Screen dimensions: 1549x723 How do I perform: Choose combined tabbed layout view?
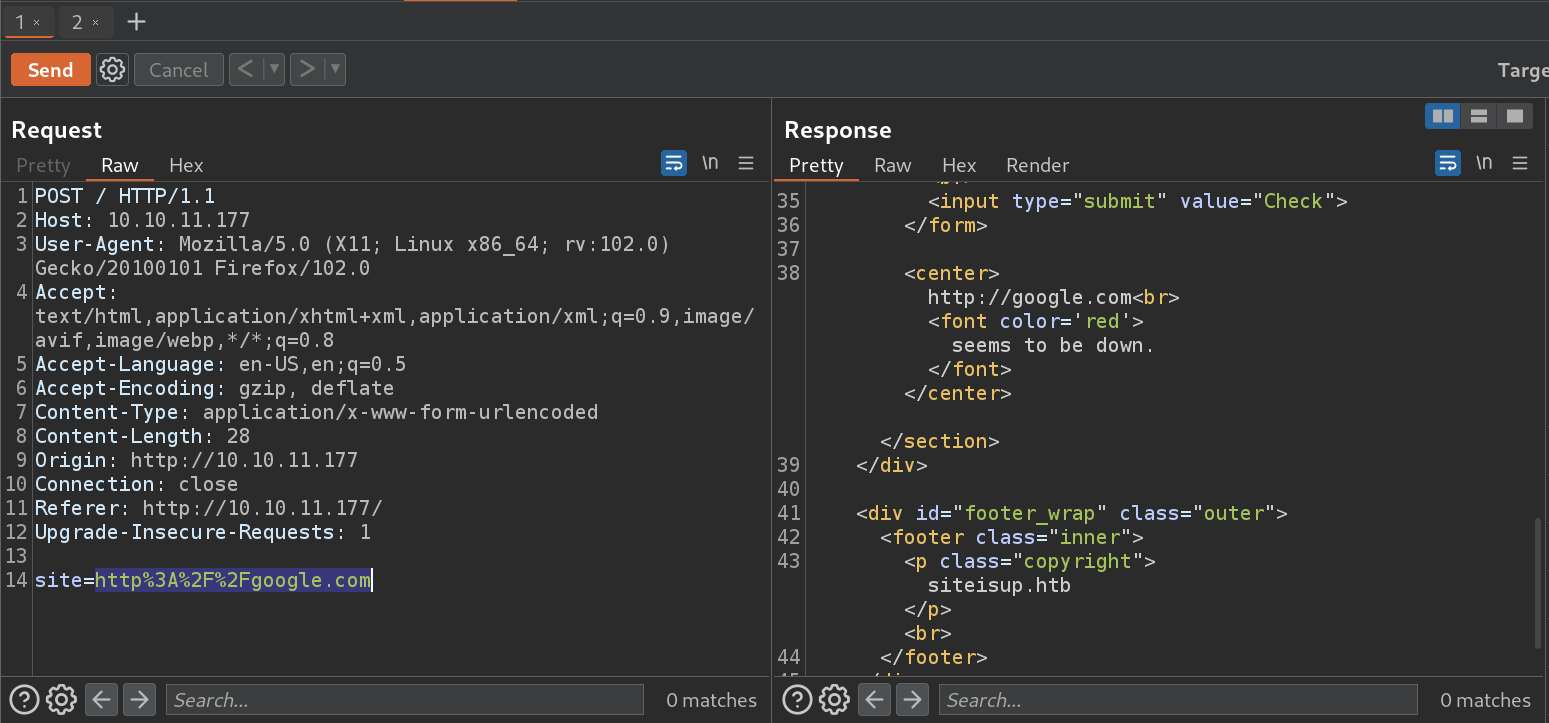pyautogui.click(x=1515, y=116)
